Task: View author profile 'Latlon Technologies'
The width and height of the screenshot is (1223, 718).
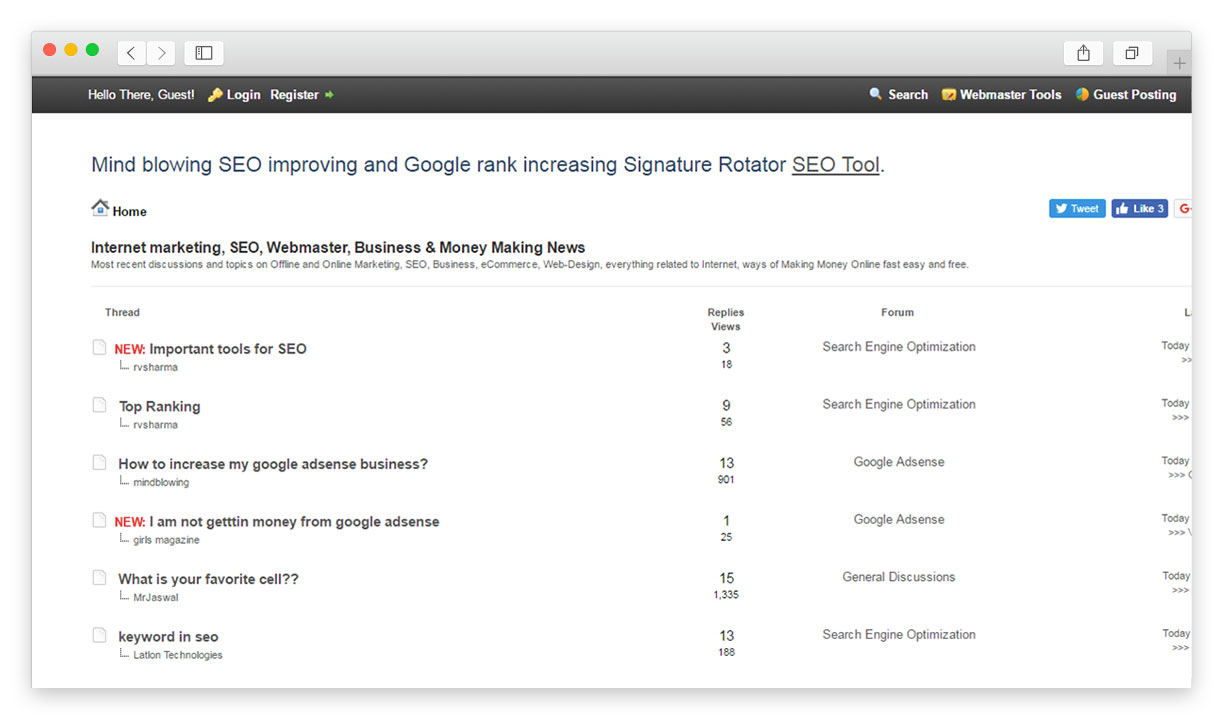Action: [178, 655]
